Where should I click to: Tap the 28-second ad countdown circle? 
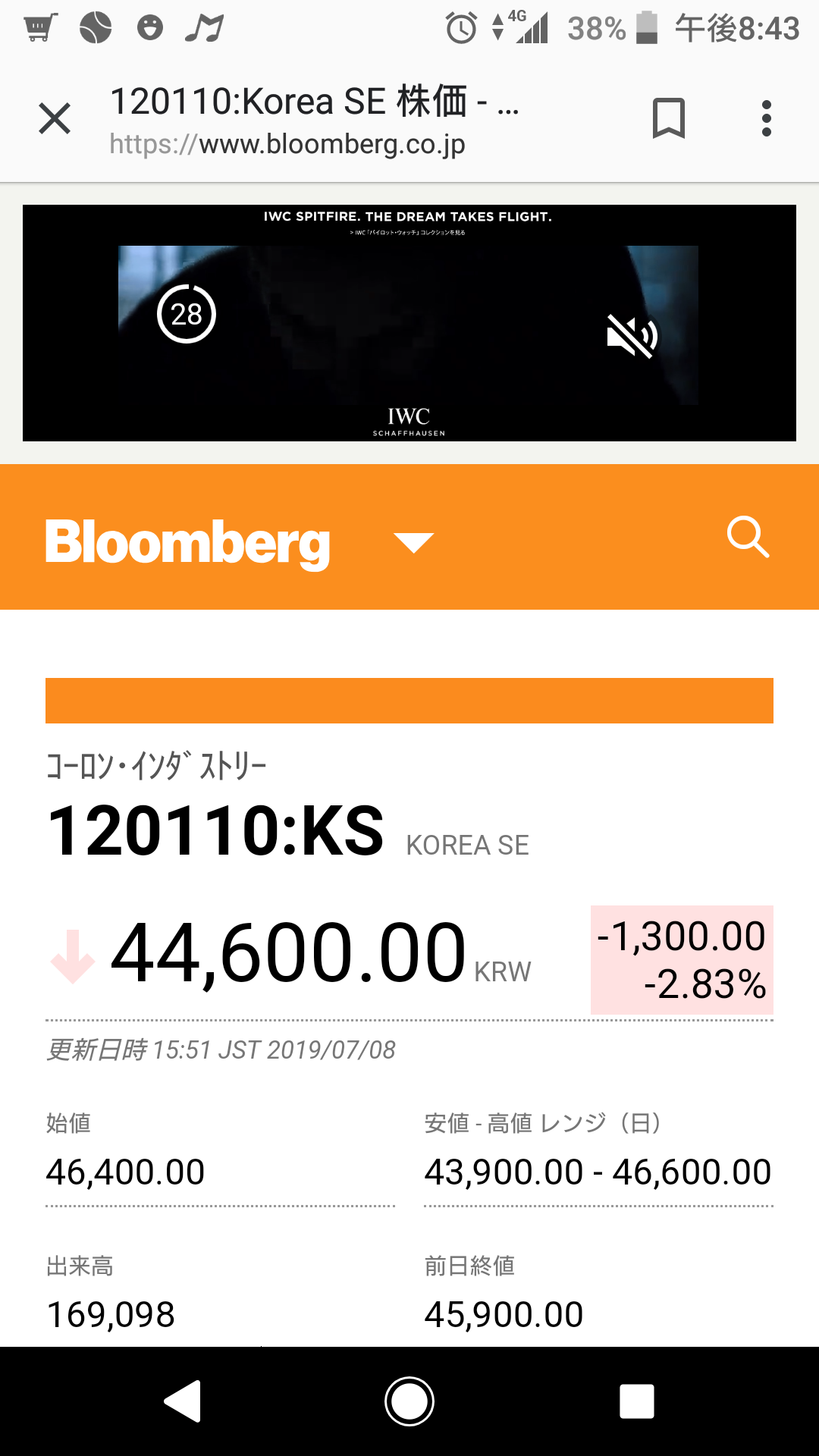coord(187,314)
